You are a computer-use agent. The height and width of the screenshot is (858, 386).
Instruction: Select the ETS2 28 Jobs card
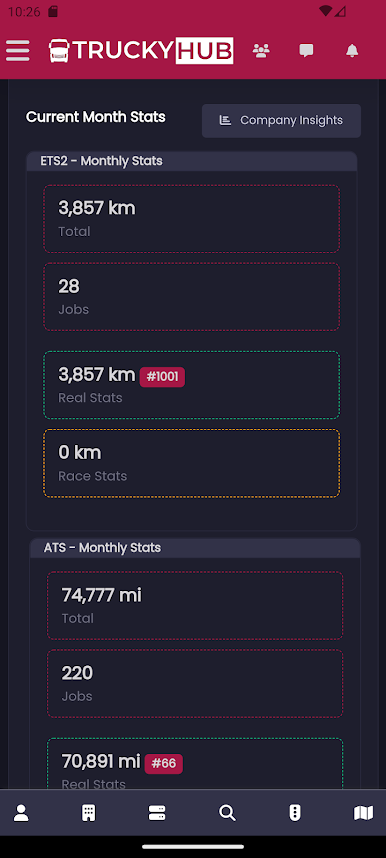192,297
